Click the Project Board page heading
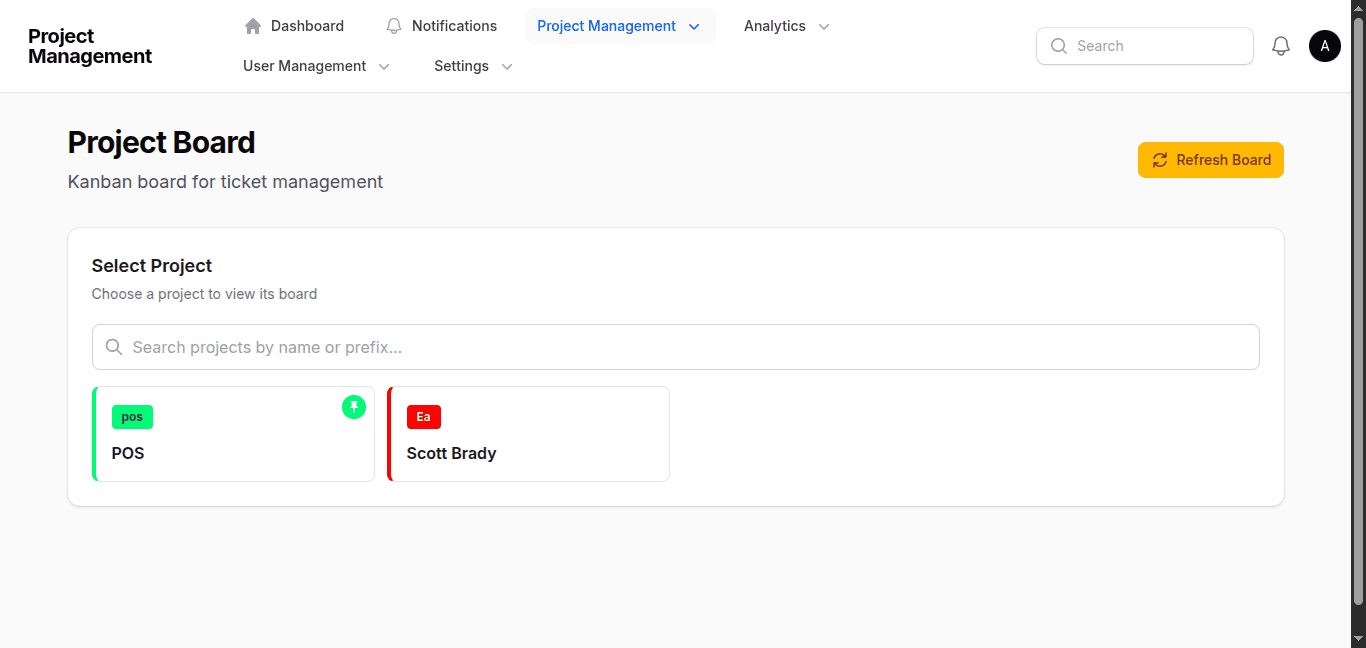This screenshot has height=648, width=1366. [x=161, y=142]
